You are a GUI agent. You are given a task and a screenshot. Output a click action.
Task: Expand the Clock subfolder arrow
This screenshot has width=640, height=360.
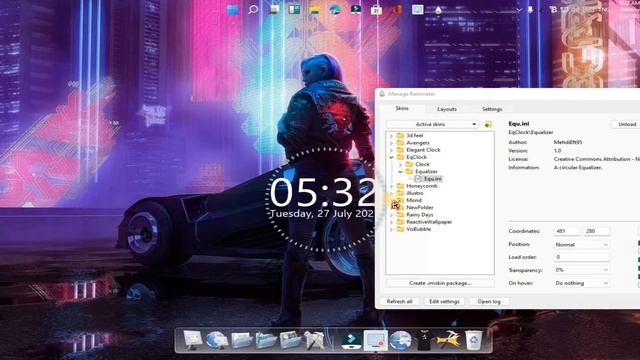400,164
